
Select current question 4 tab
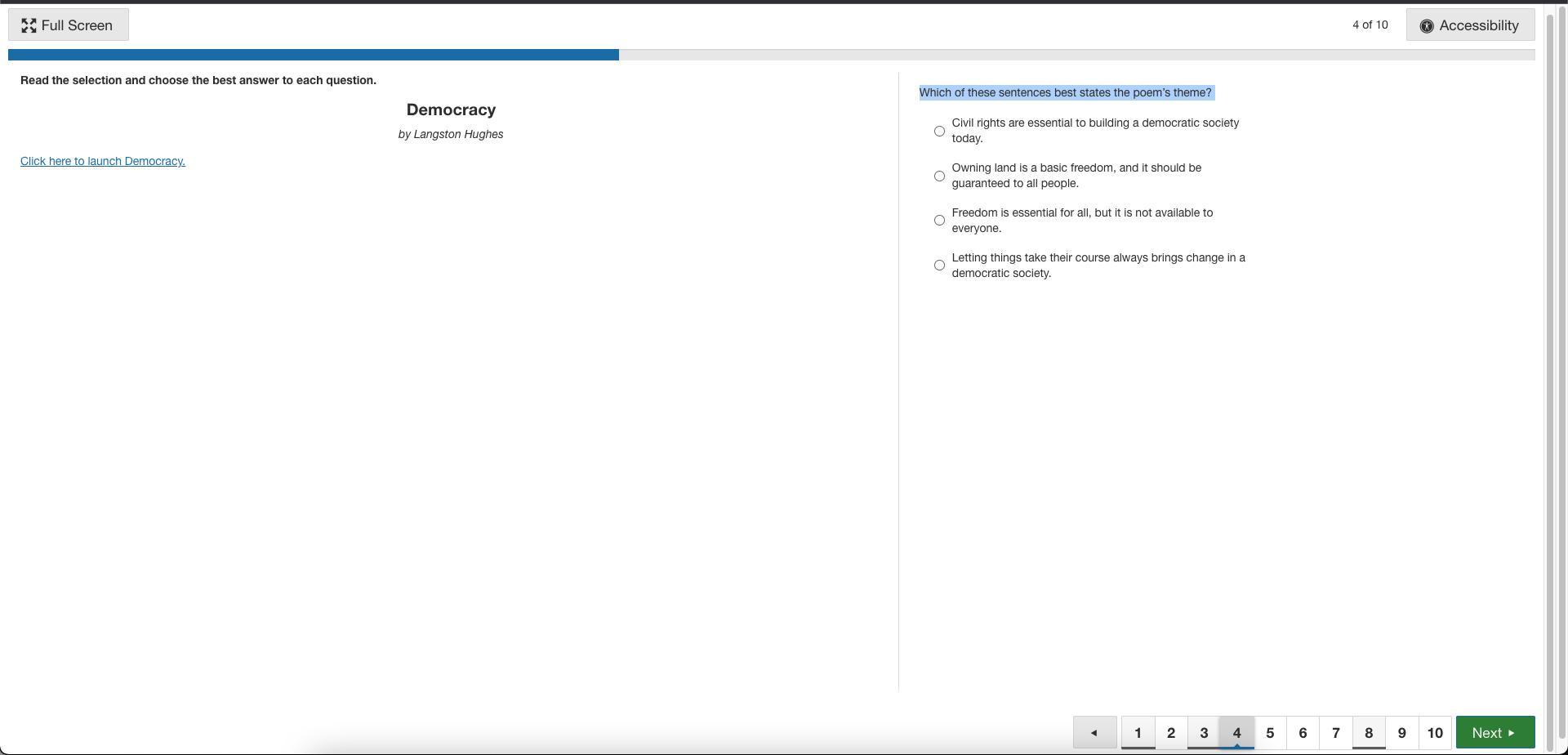pyautogui.click(x=1236, y=732)
